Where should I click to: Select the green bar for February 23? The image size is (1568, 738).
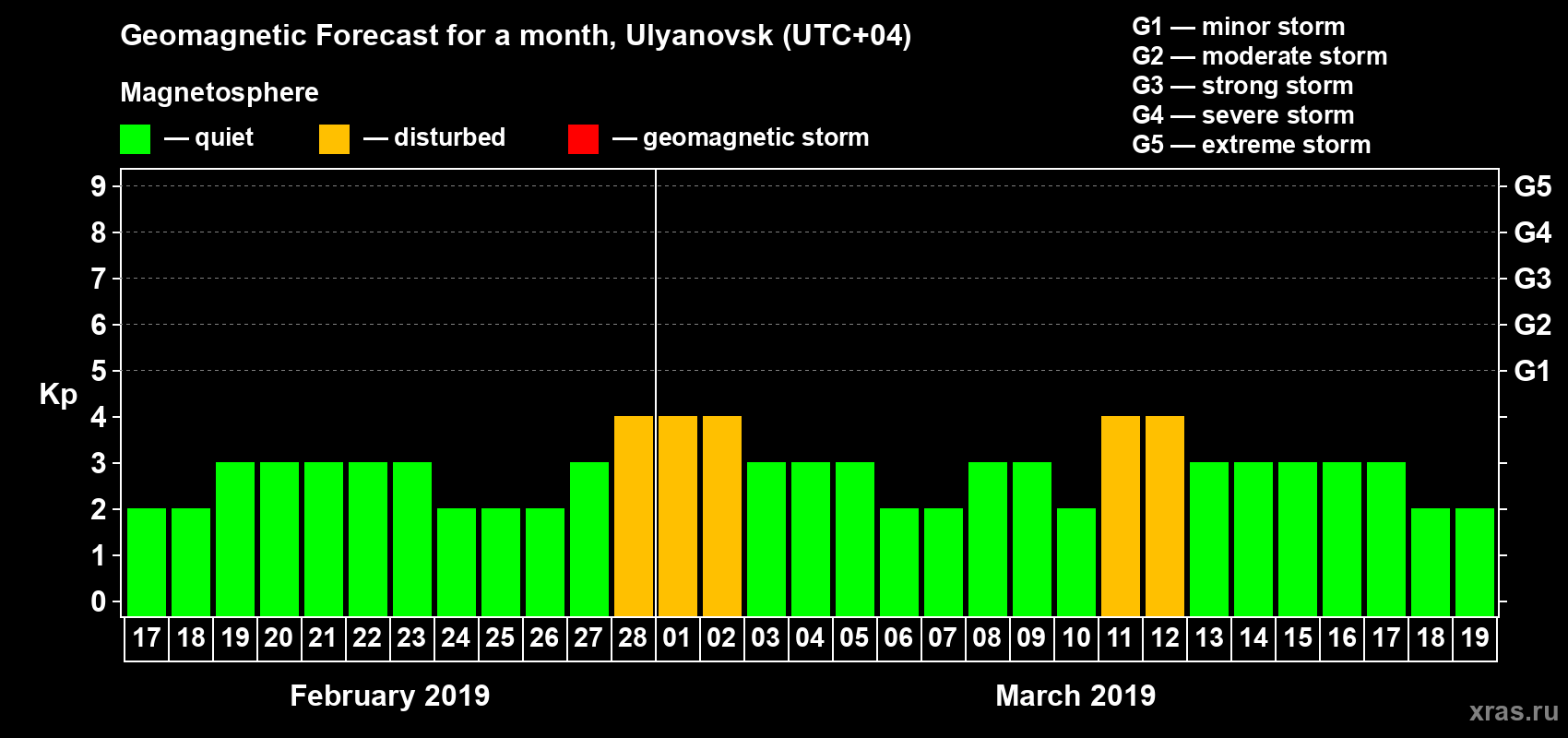click(412, 540)
